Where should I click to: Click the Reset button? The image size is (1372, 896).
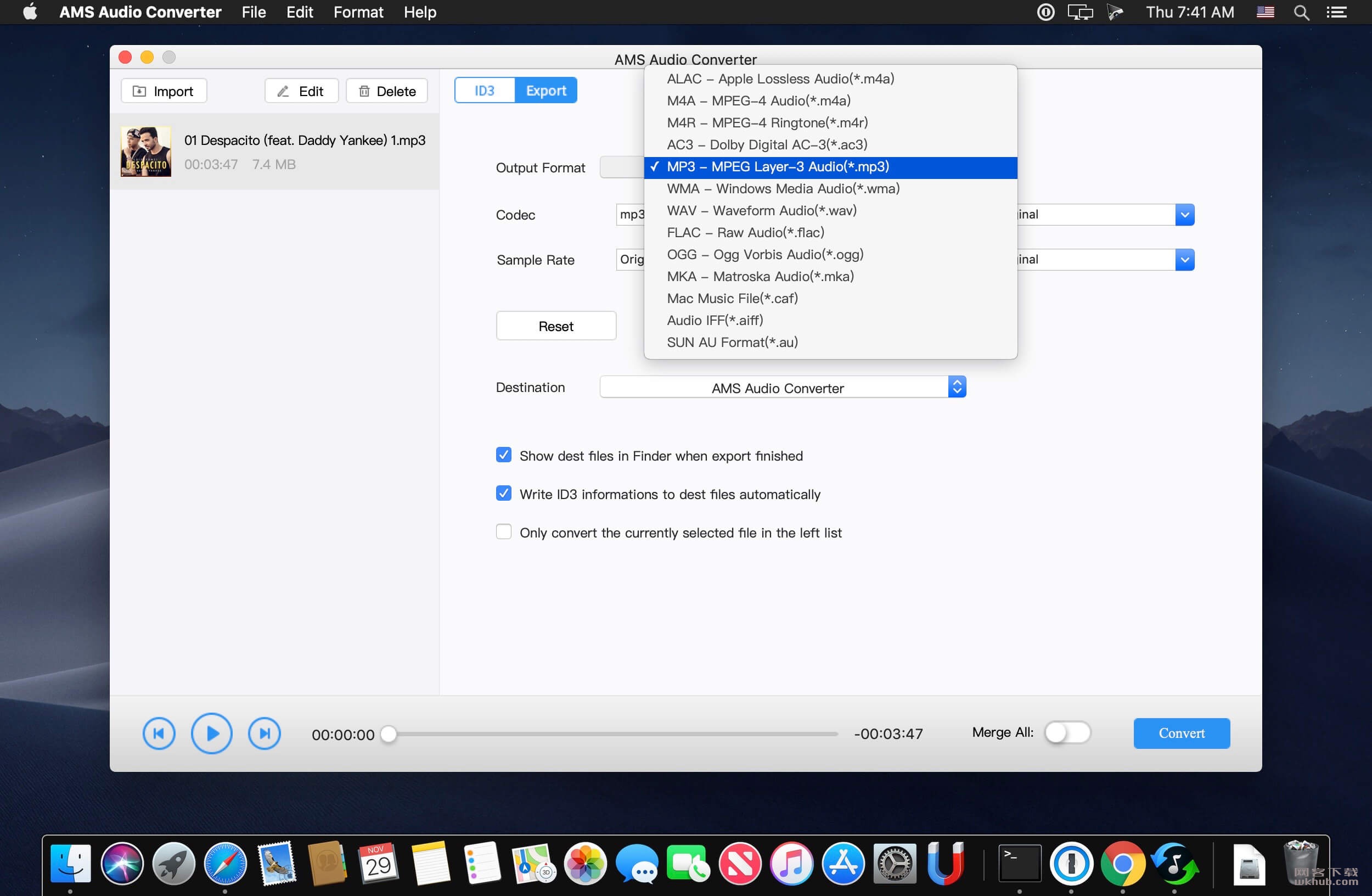pos(556,326)
